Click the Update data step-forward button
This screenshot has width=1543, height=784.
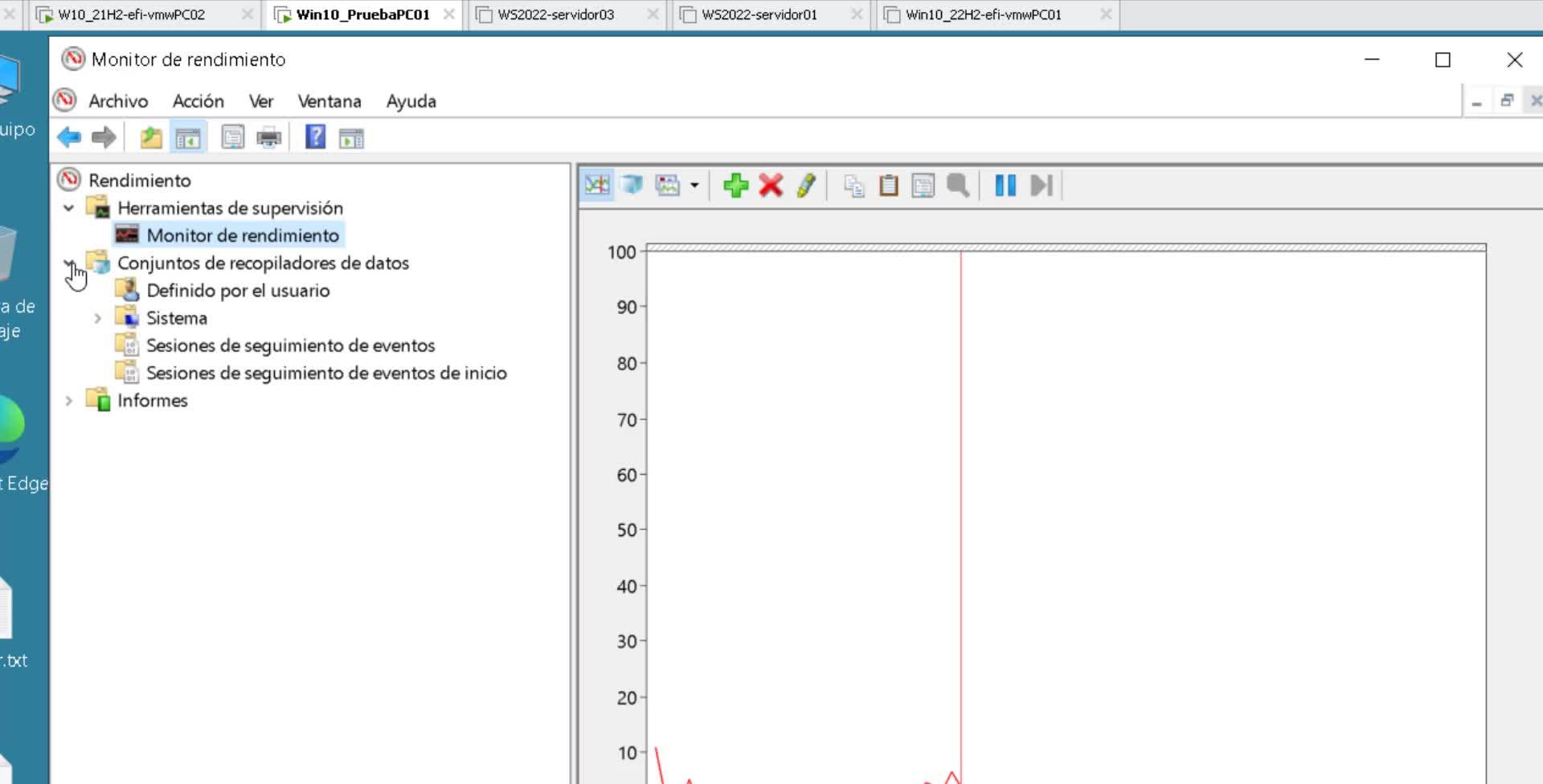(x=1041, y=186)
